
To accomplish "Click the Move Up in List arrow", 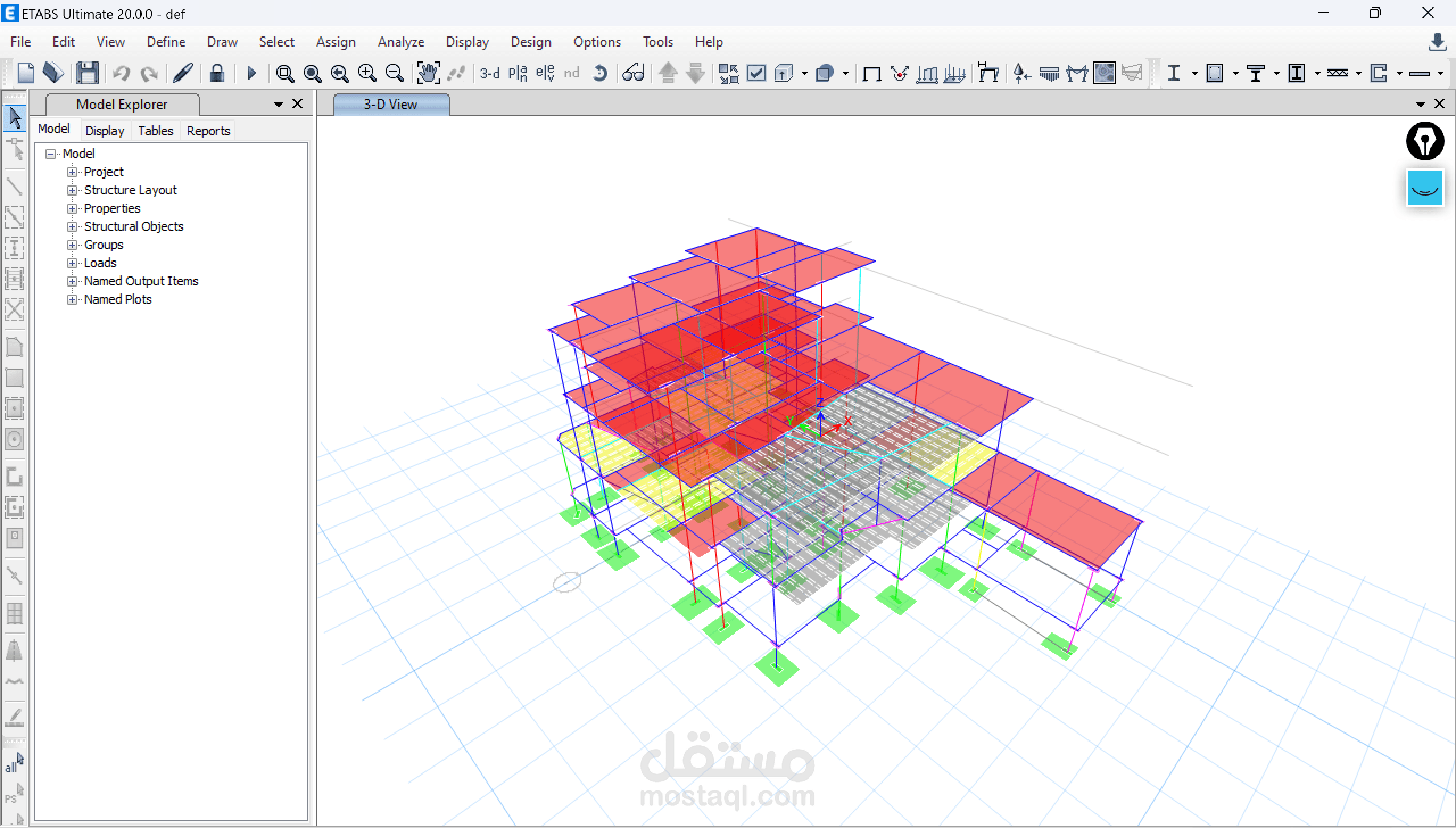I will [668, 73].
